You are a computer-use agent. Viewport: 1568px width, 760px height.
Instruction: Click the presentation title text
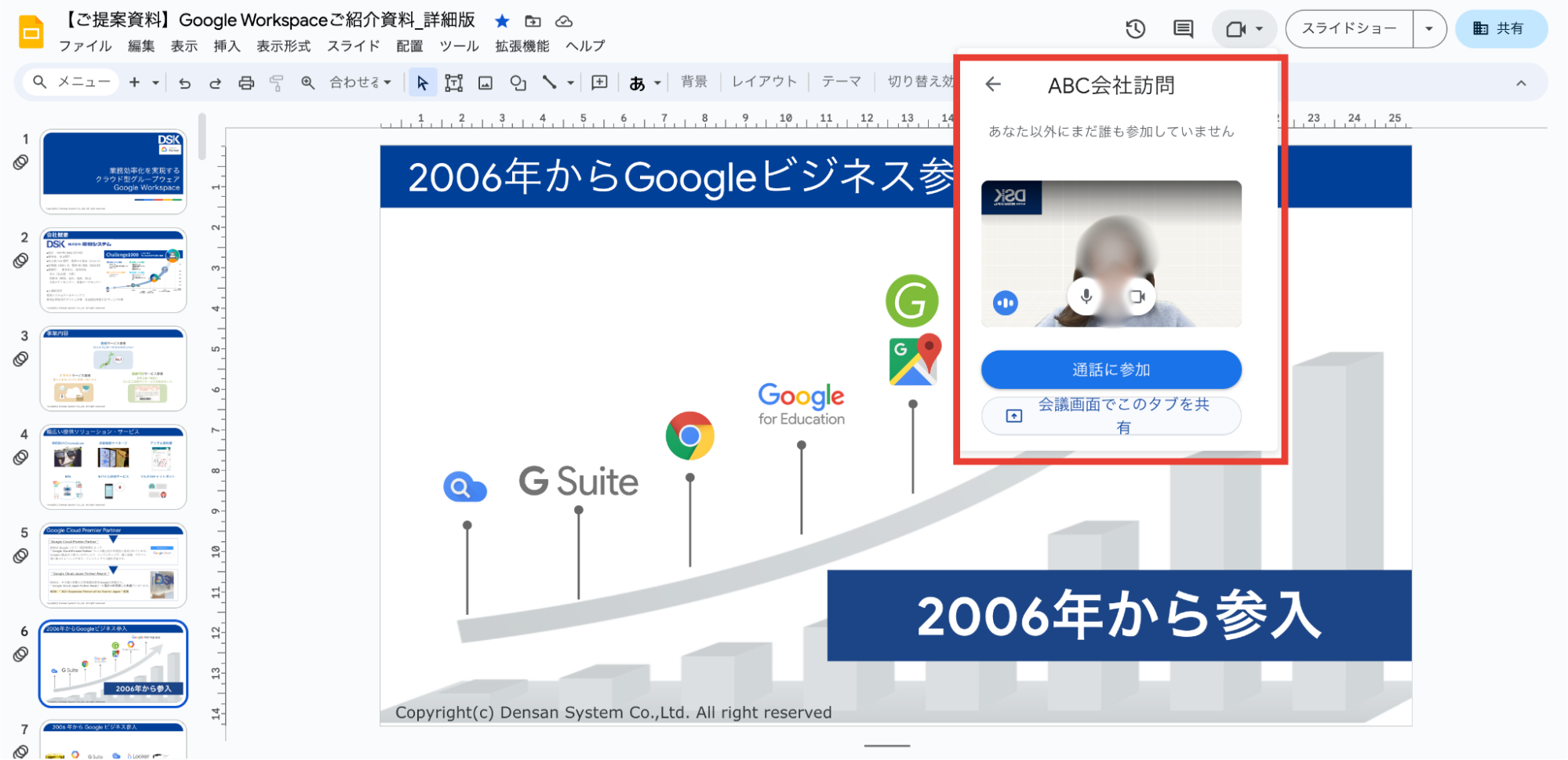point(268,20)
